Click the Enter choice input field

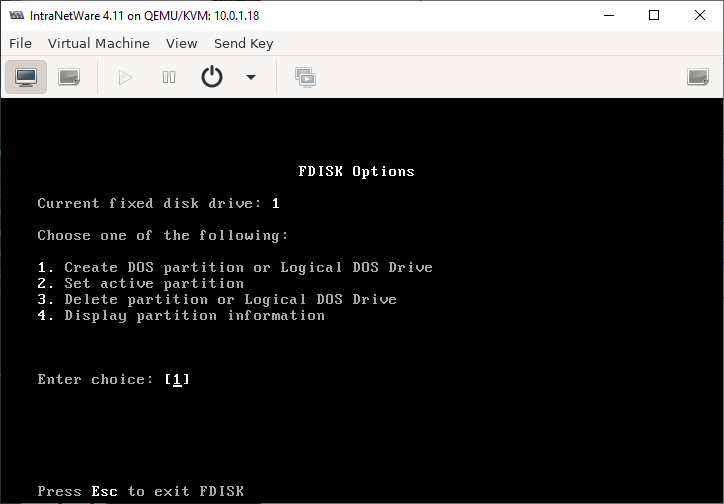(177, 380)
